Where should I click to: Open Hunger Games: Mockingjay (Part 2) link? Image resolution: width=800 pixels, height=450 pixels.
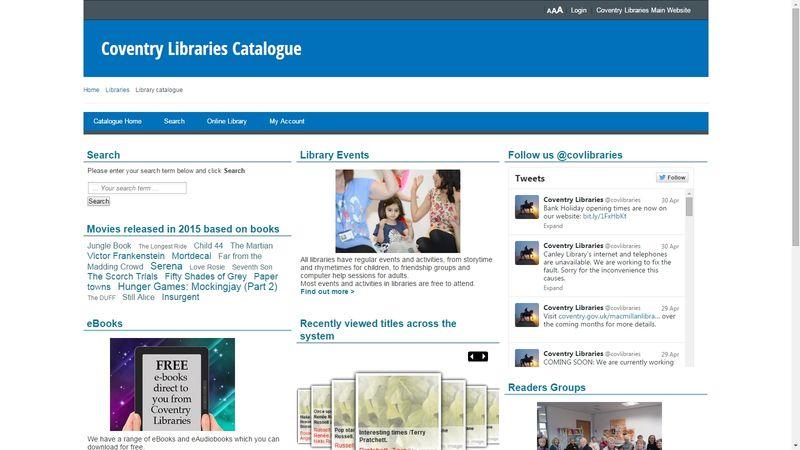(197, 287)
